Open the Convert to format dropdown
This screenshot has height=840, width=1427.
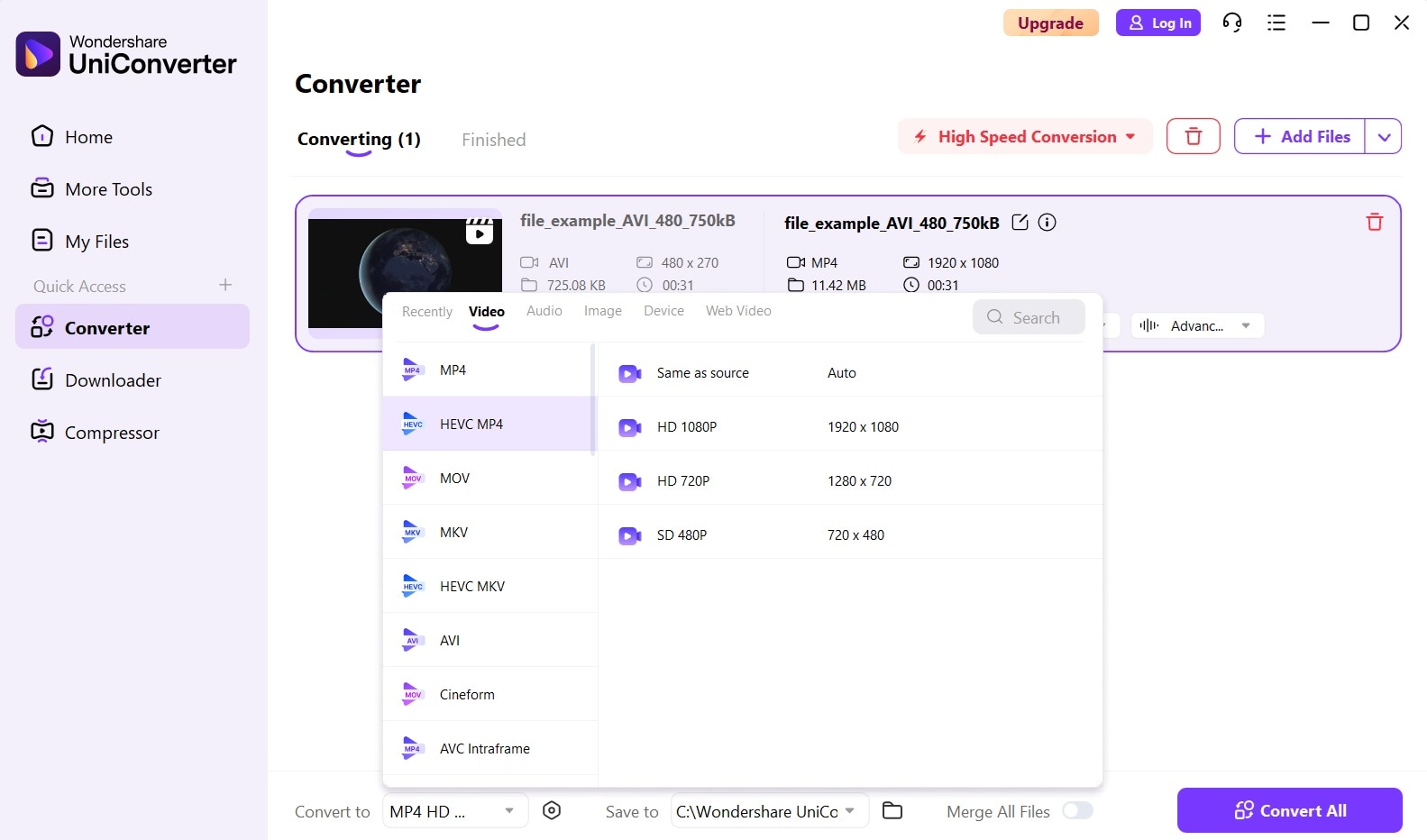[x=455, y=811]
